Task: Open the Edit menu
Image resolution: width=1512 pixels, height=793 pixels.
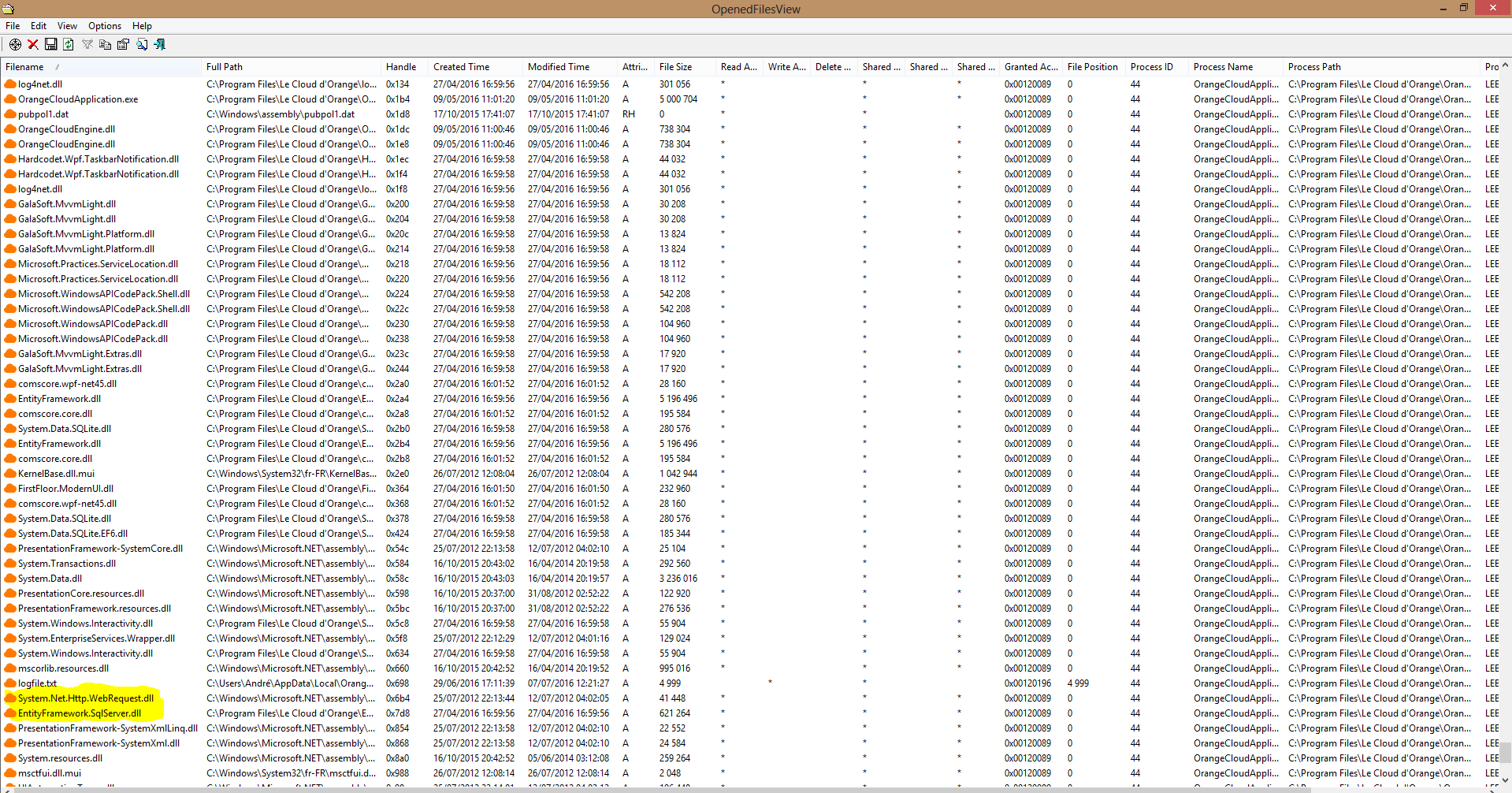Action: click(37, 25)
